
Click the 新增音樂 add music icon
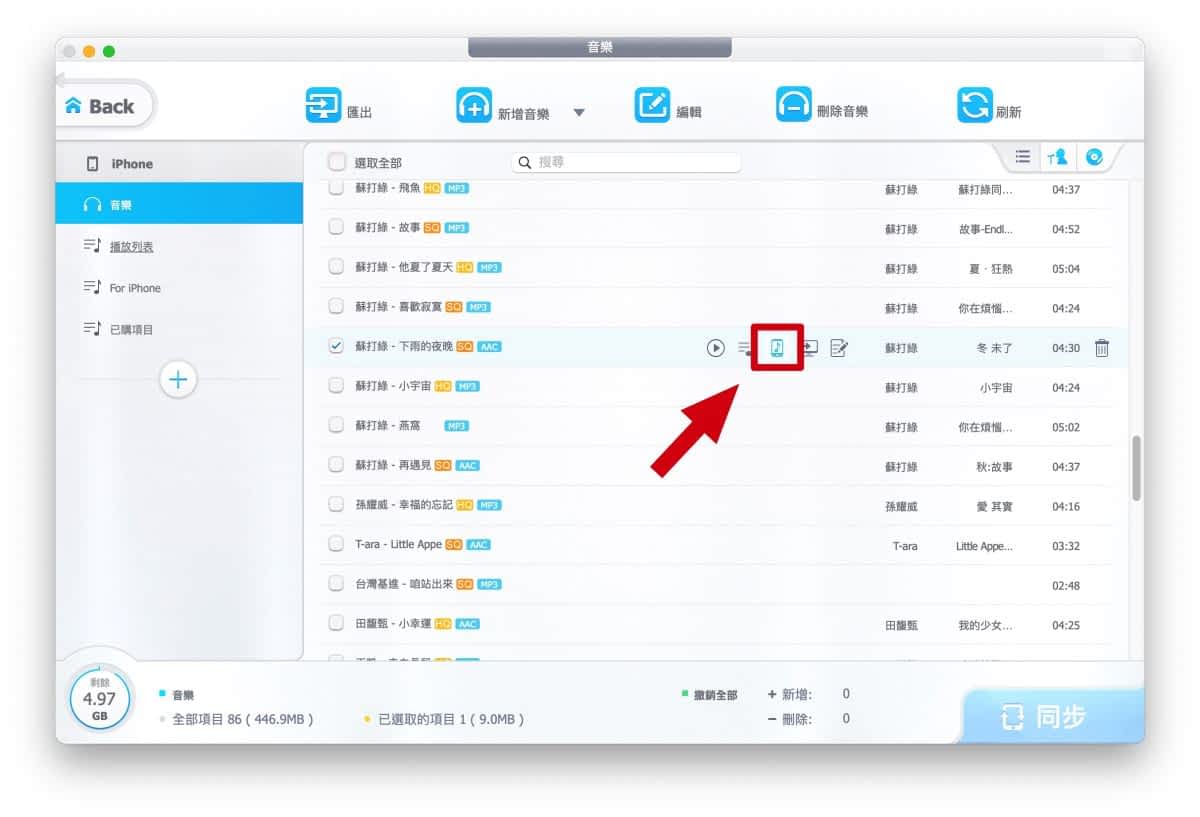point(474,105)
